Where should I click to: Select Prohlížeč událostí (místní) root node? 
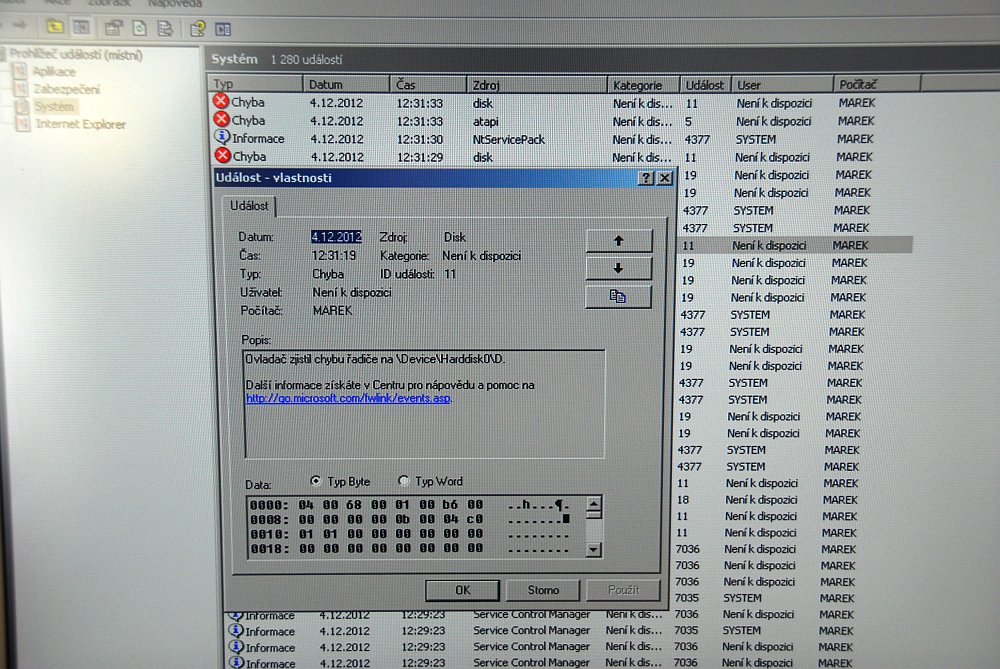coord(76,55)
